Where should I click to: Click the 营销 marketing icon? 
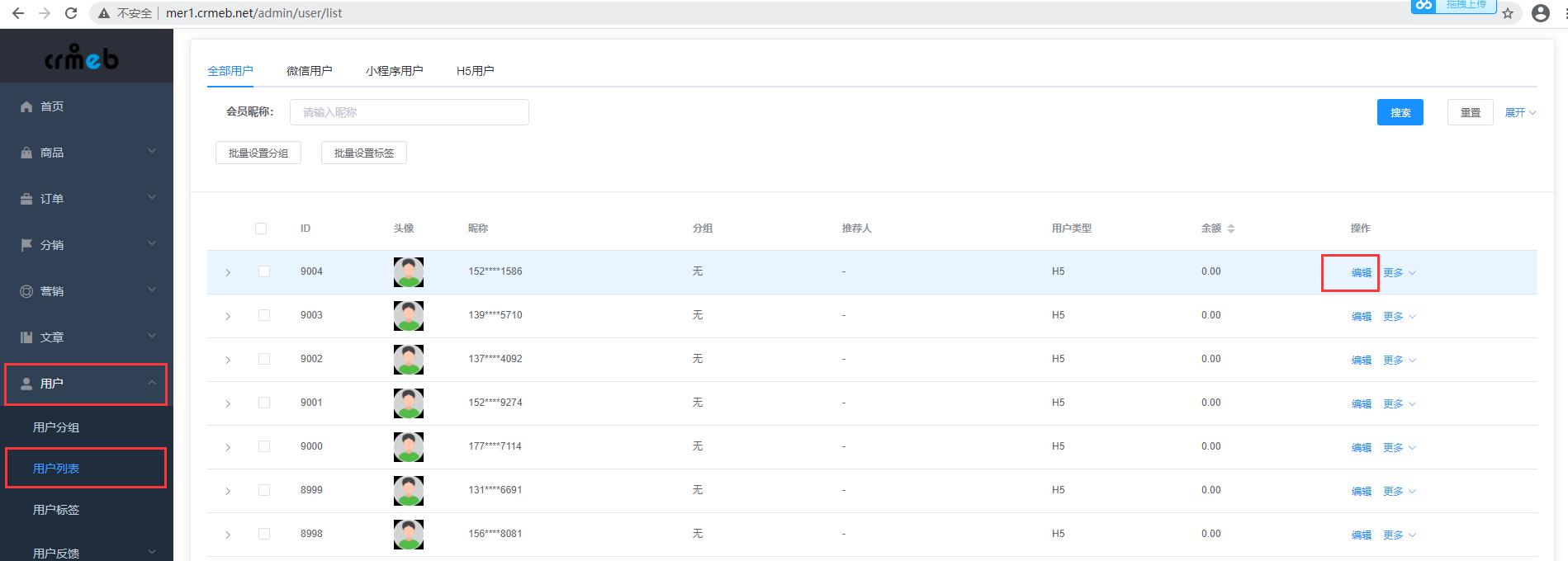point(26,291)
